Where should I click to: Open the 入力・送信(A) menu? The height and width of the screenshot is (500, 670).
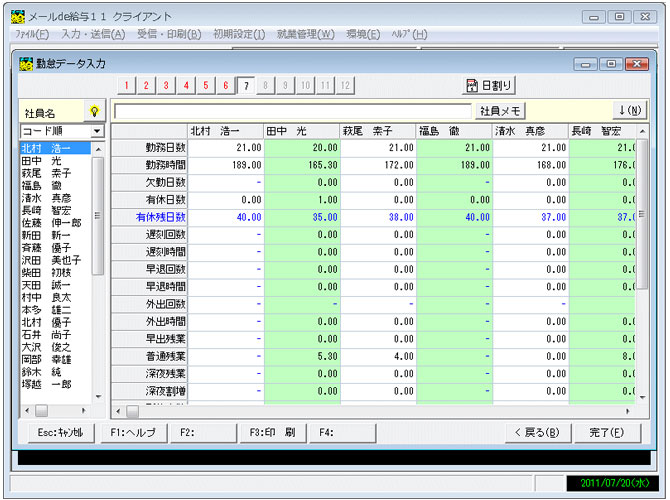click(93, 34)
